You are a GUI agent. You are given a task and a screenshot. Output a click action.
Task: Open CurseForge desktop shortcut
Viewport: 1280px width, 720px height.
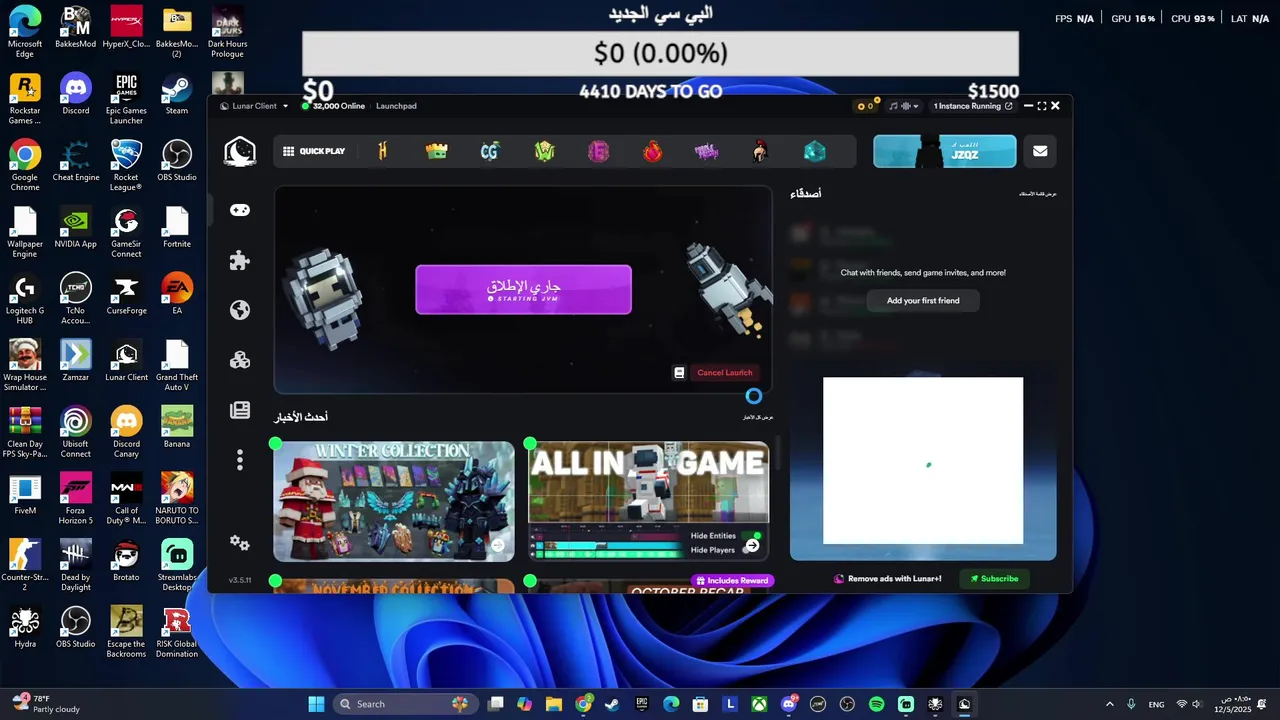126,295
